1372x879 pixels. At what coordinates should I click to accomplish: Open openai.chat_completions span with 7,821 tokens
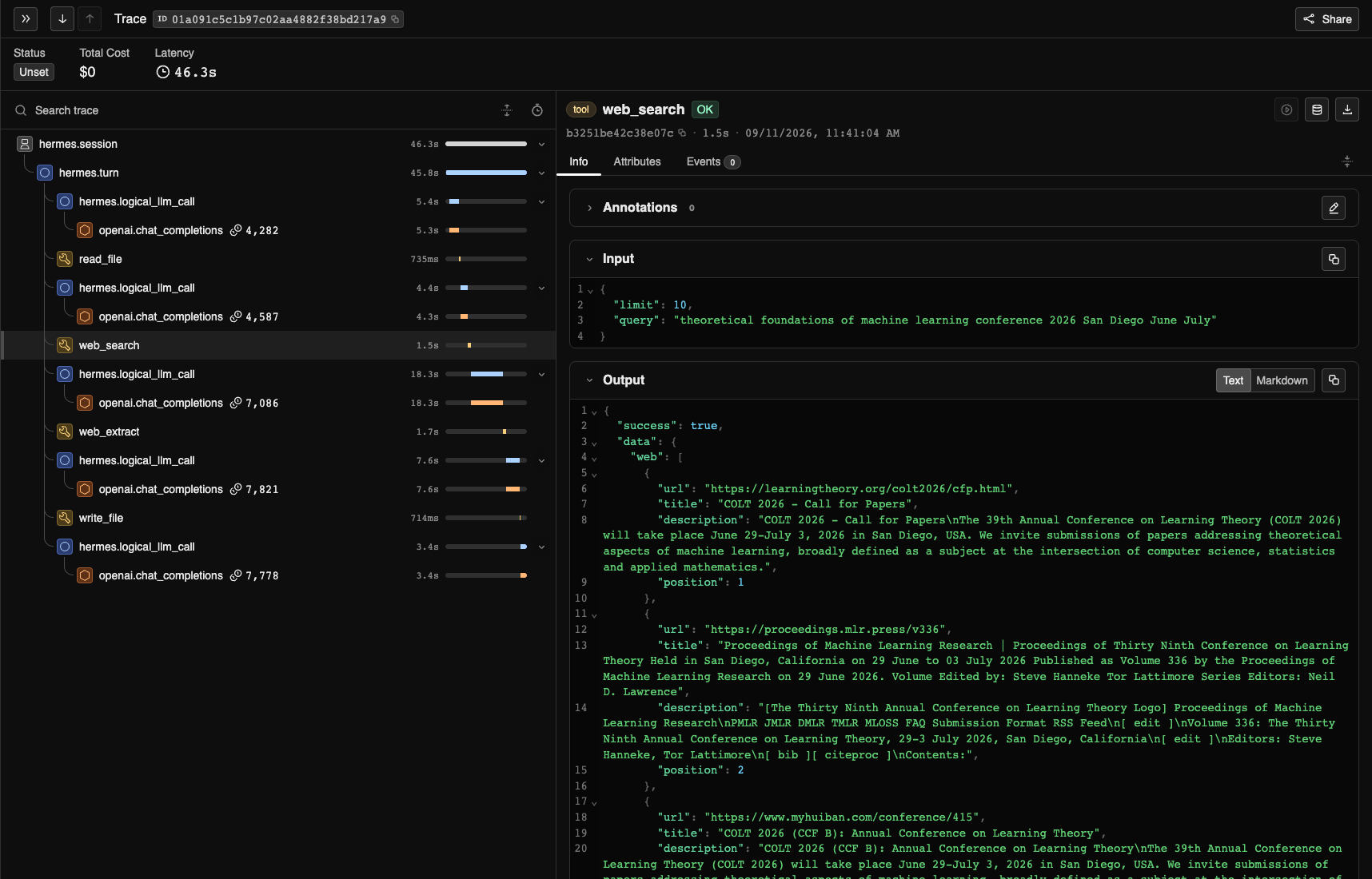pos(278,489)
